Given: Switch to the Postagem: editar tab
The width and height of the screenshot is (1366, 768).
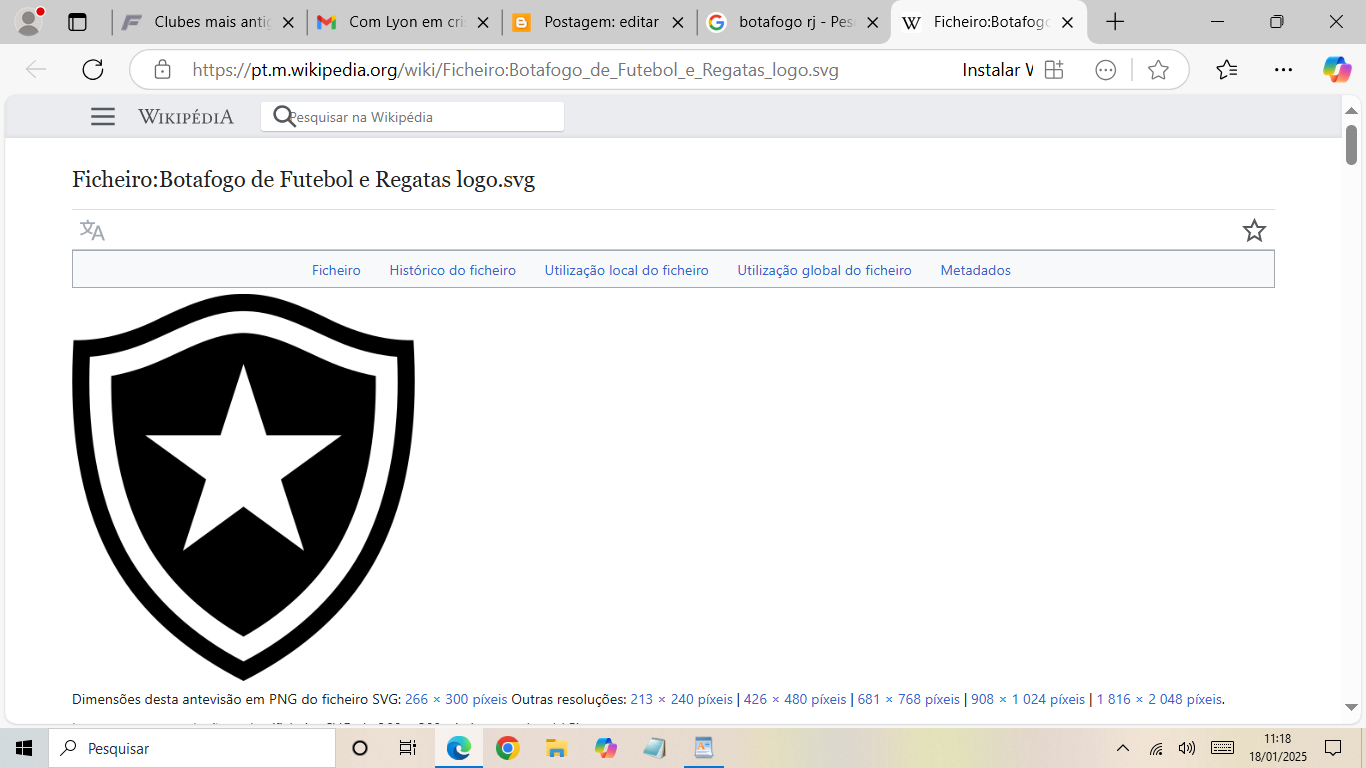Looking at the screenshot, I should point(599,22).
